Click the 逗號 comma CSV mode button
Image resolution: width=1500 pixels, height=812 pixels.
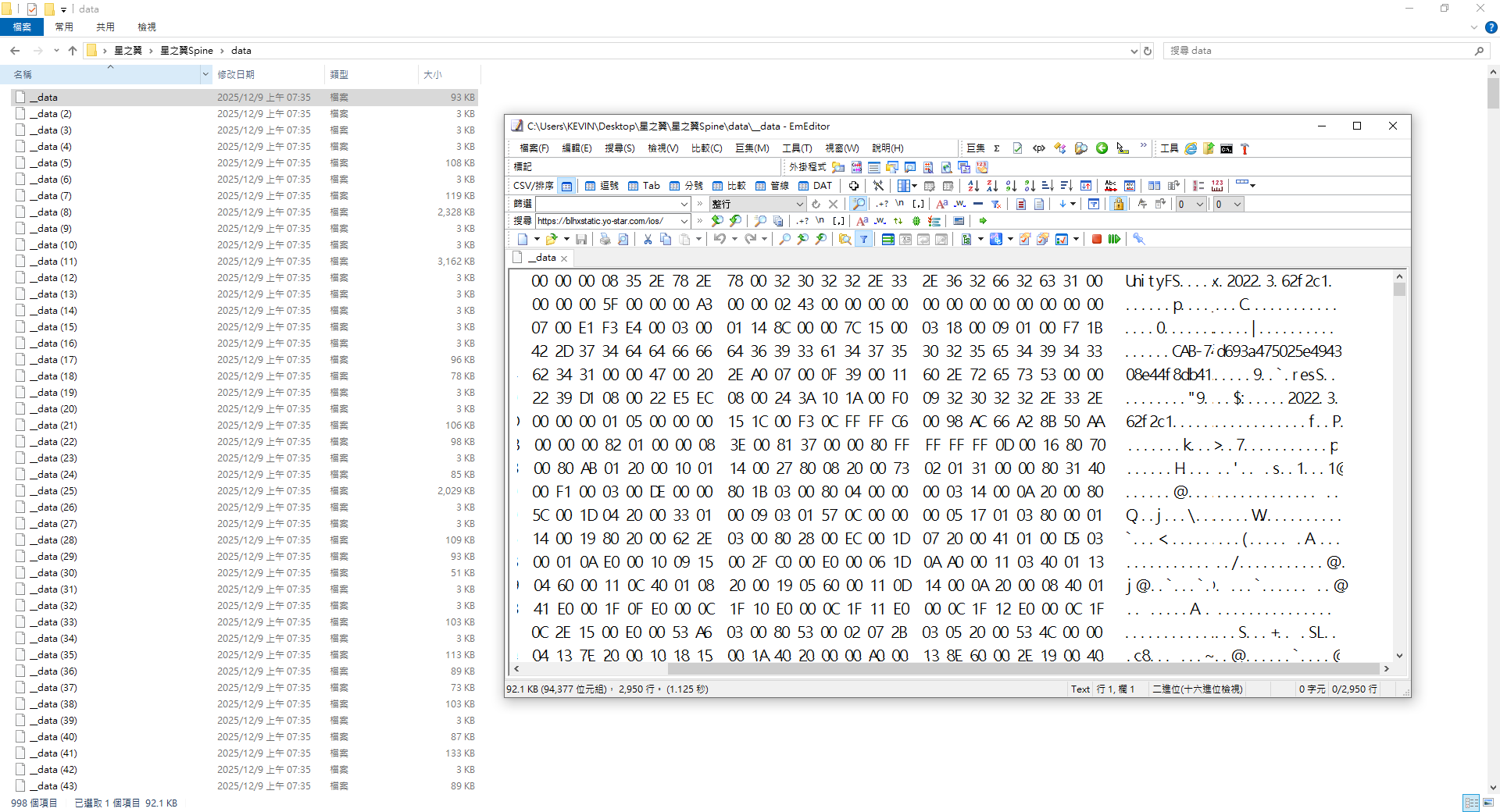(x=602, y=186)
